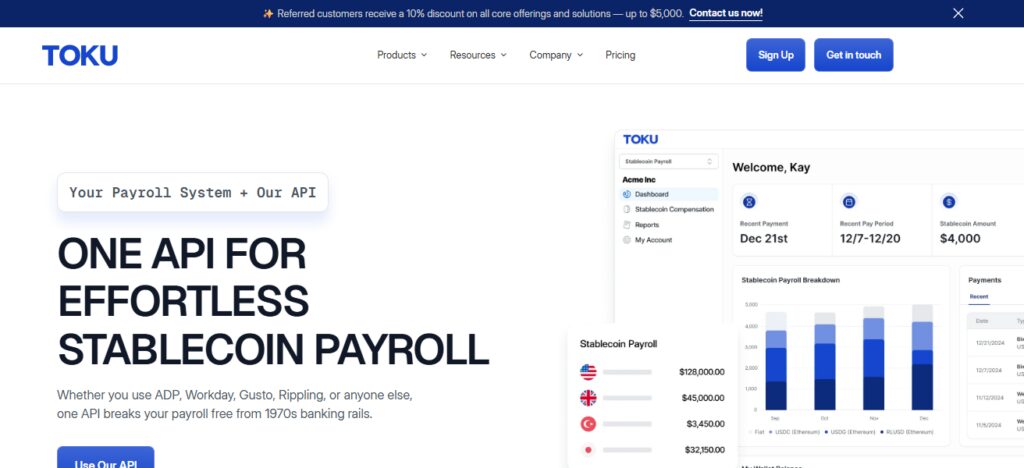Click the Japan flag icon
Image resolution: width=1024 pixels, height=468 pixels.
click(588, 450)
